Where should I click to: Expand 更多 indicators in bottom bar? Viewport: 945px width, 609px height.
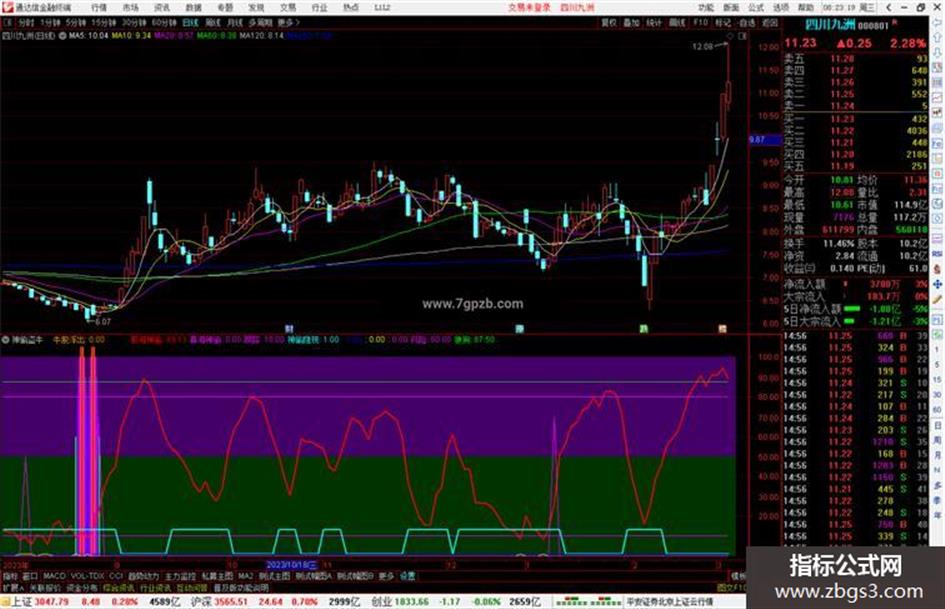386,576
